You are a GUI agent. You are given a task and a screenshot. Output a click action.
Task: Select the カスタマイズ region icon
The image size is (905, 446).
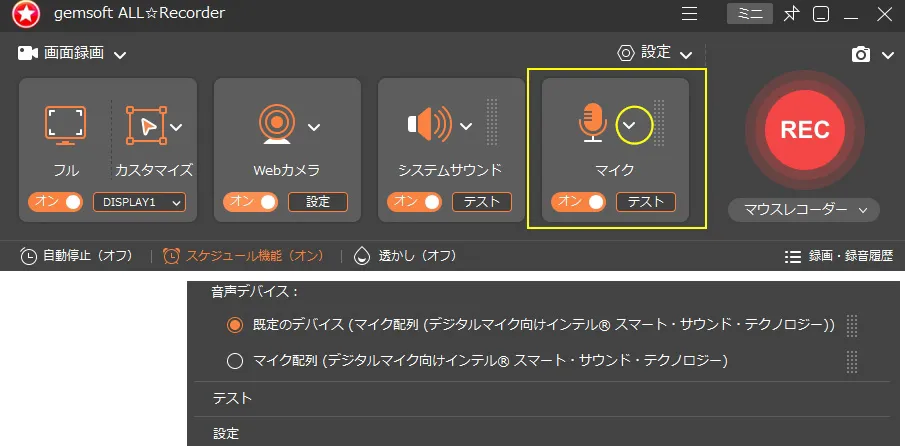pos(147,125)
